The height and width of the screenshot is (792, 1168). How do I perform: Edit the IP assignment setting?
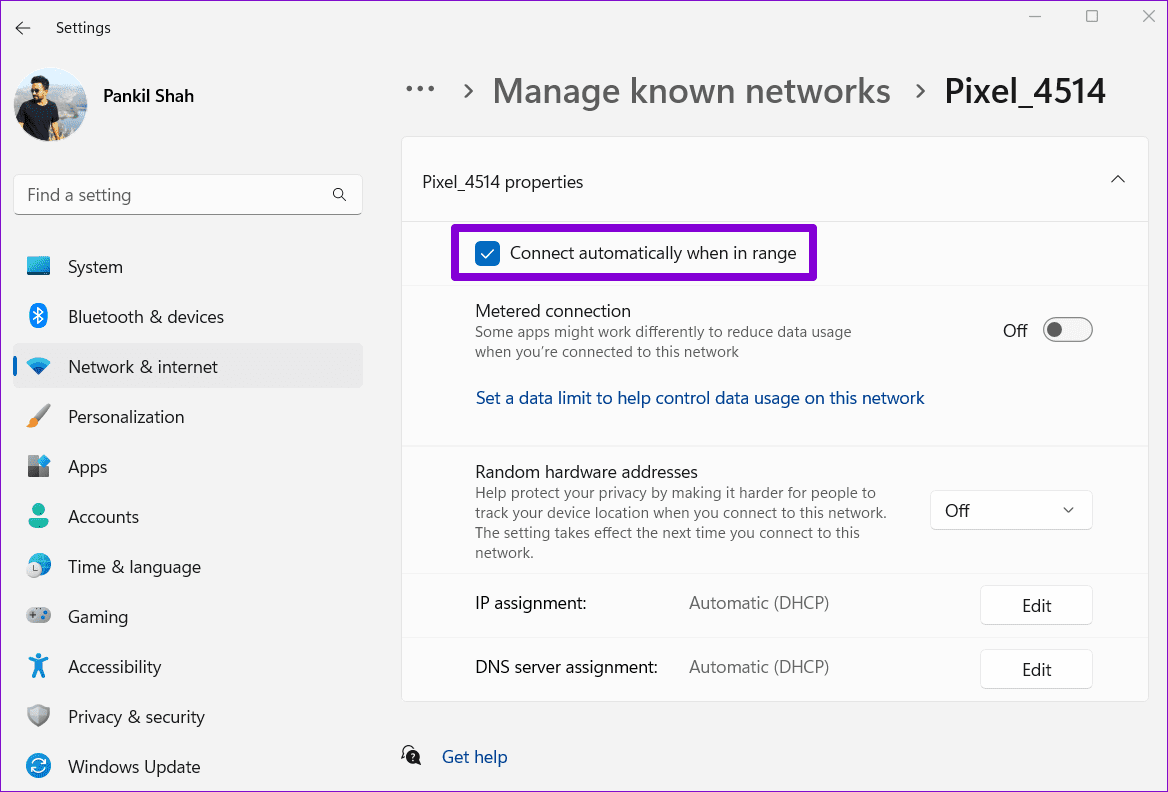(x=1036, y=606)
